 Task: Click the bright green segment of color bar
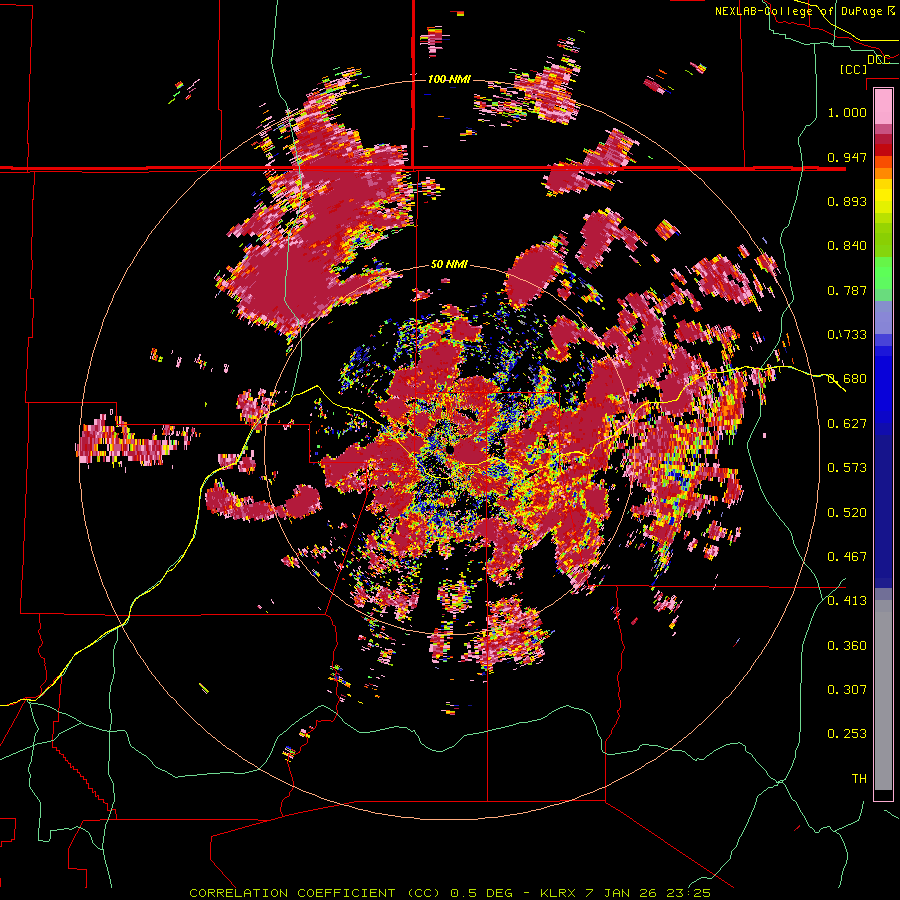point(883,274)
